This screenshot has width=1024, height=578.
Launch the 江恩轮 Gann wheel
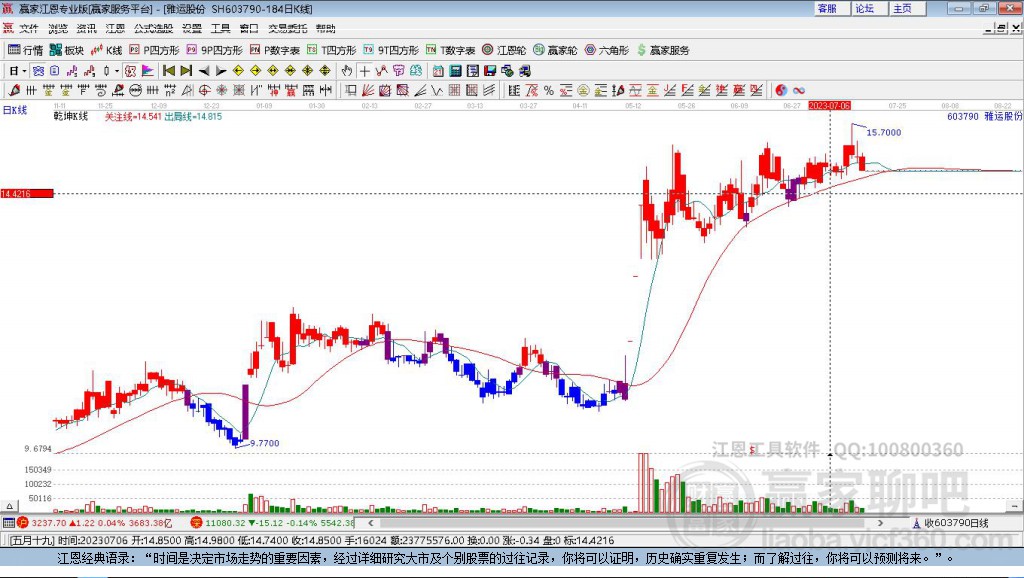coord(504,50)
